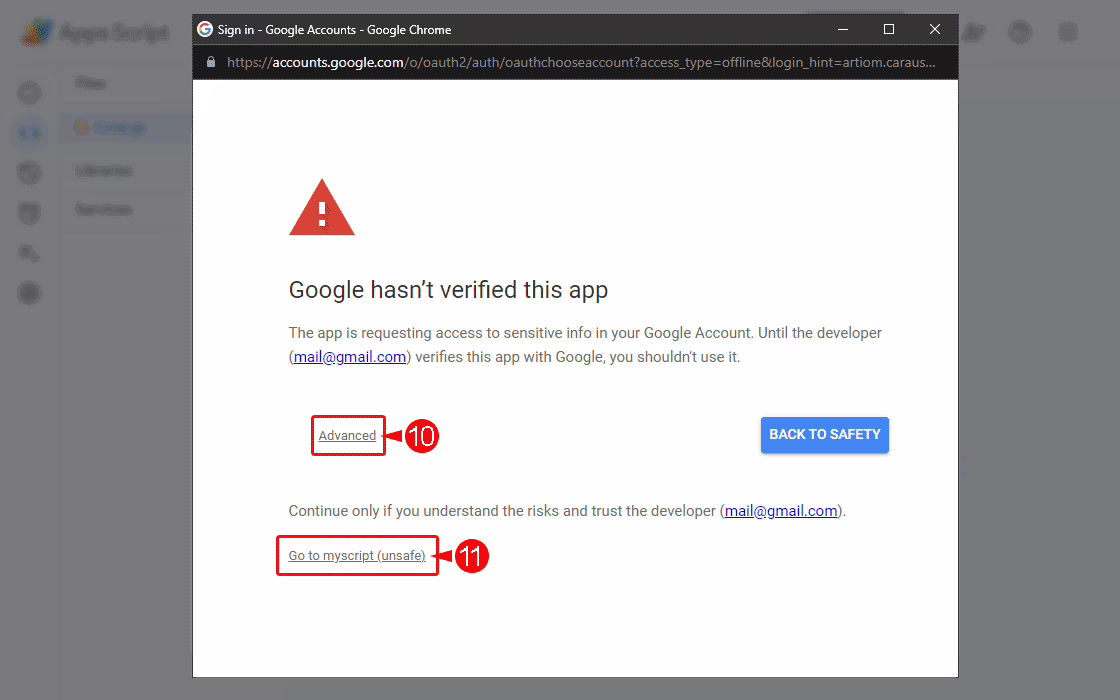Open the Libraries section in the background panel
Viewport: 1120px width, 700px height.
click(104, 170)
